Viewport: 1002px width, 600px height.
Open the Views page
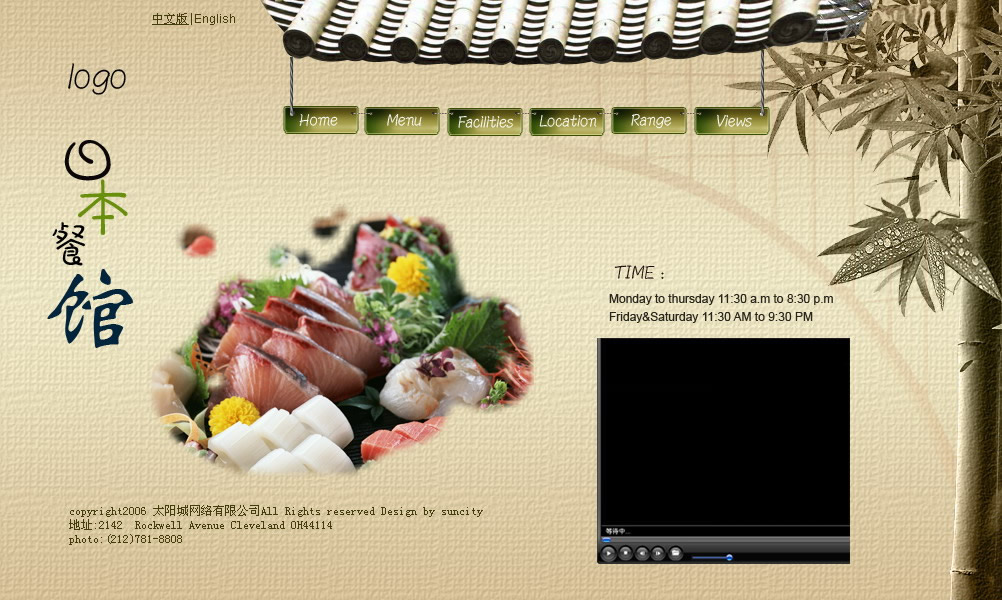point(732,121)
